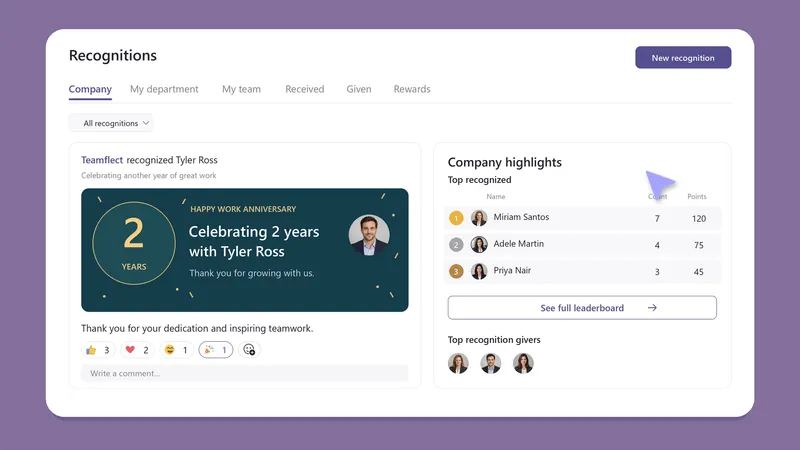800x450 pixels.
Task: Select Adele Martin in leaderboard
Action: click(582, 244)
